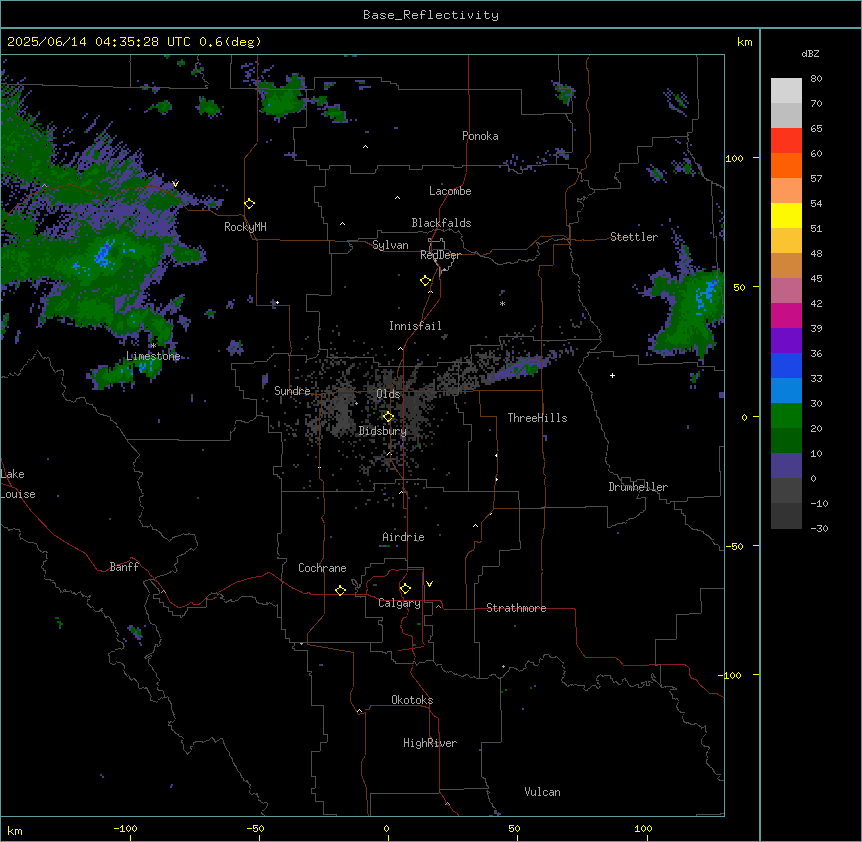Select the white plus marker north of Drumheller
This screenshot has width=862, height=842.
tap(612, 375)
